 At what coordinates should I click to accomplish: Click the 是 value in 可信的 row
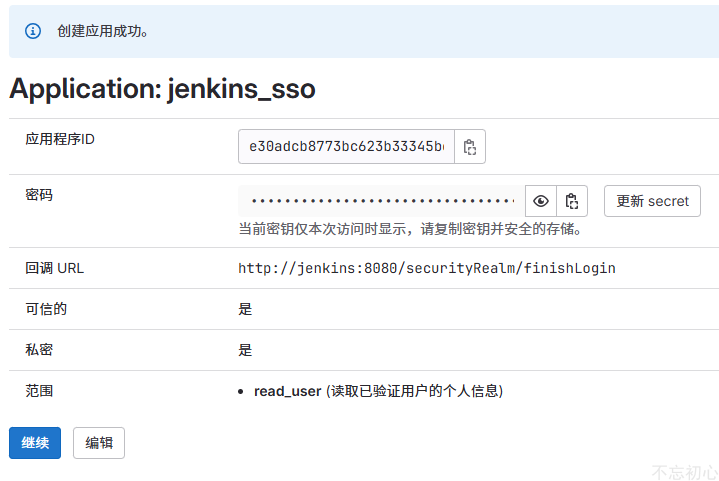(x=245, y=309)
